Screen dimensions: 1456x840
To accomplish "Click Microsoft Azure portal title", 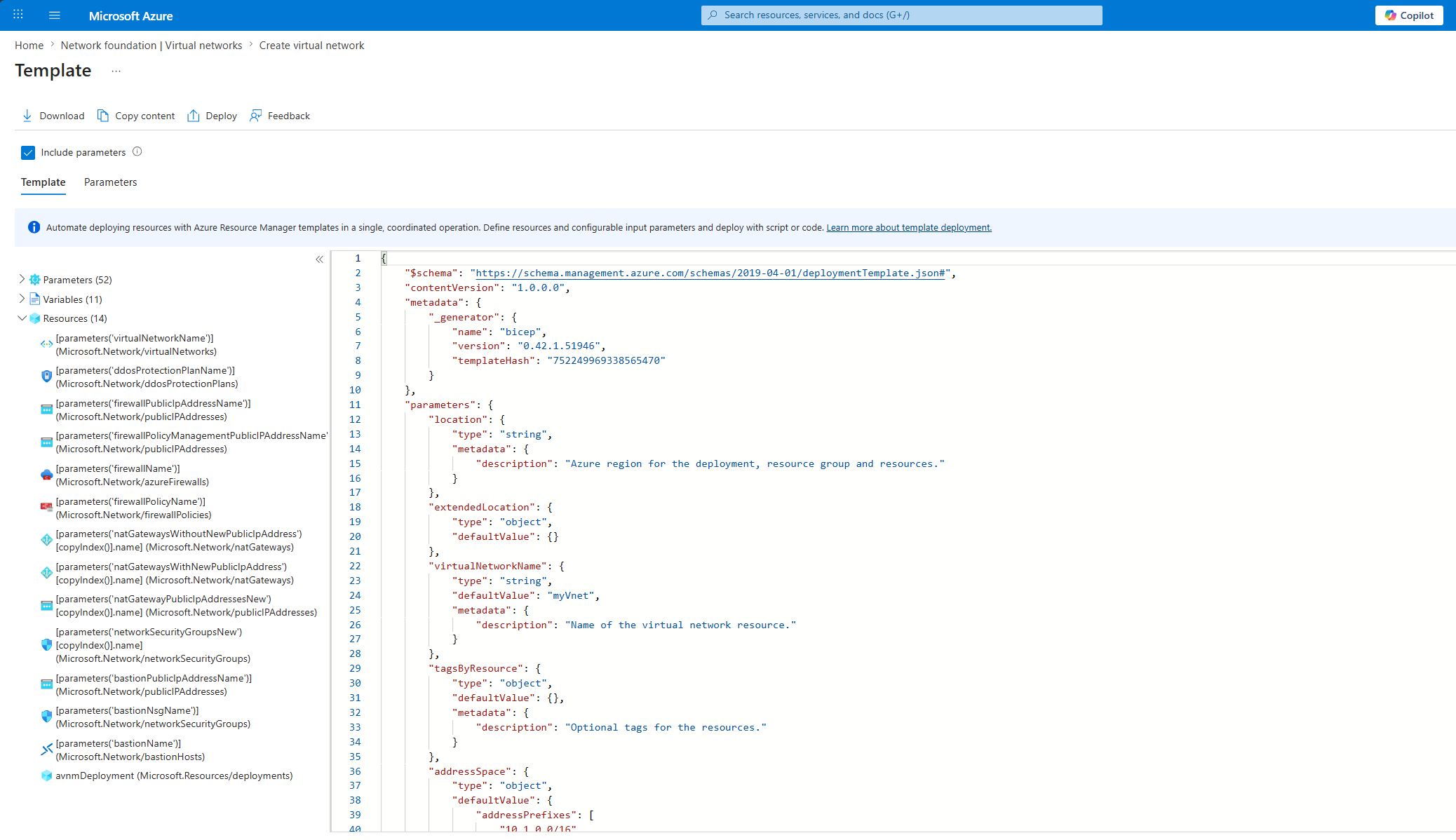I will [131, 15].
